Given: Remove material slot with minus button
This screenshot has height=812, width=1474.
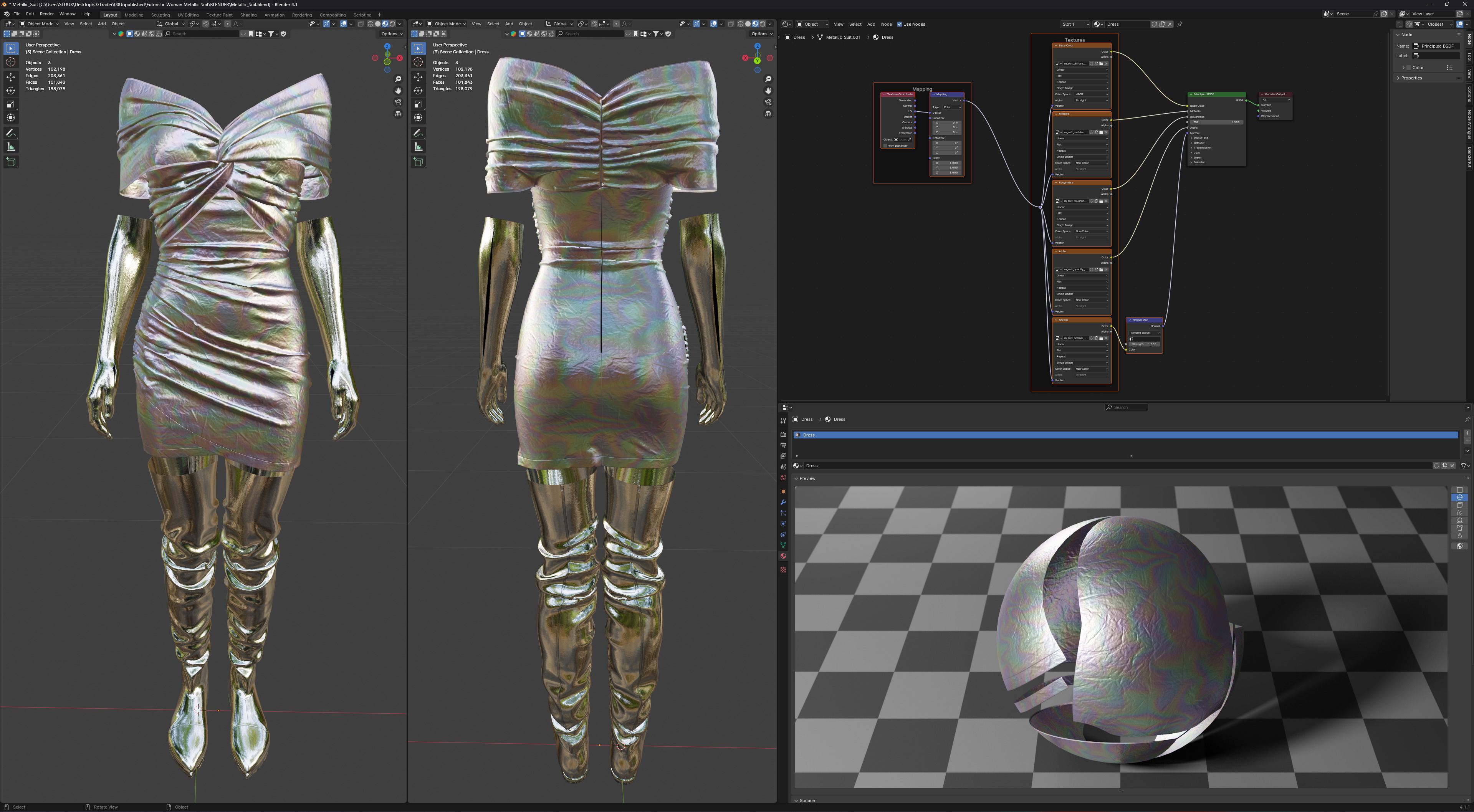Looking at the screenshot, I should click(x=1467, y=441).
